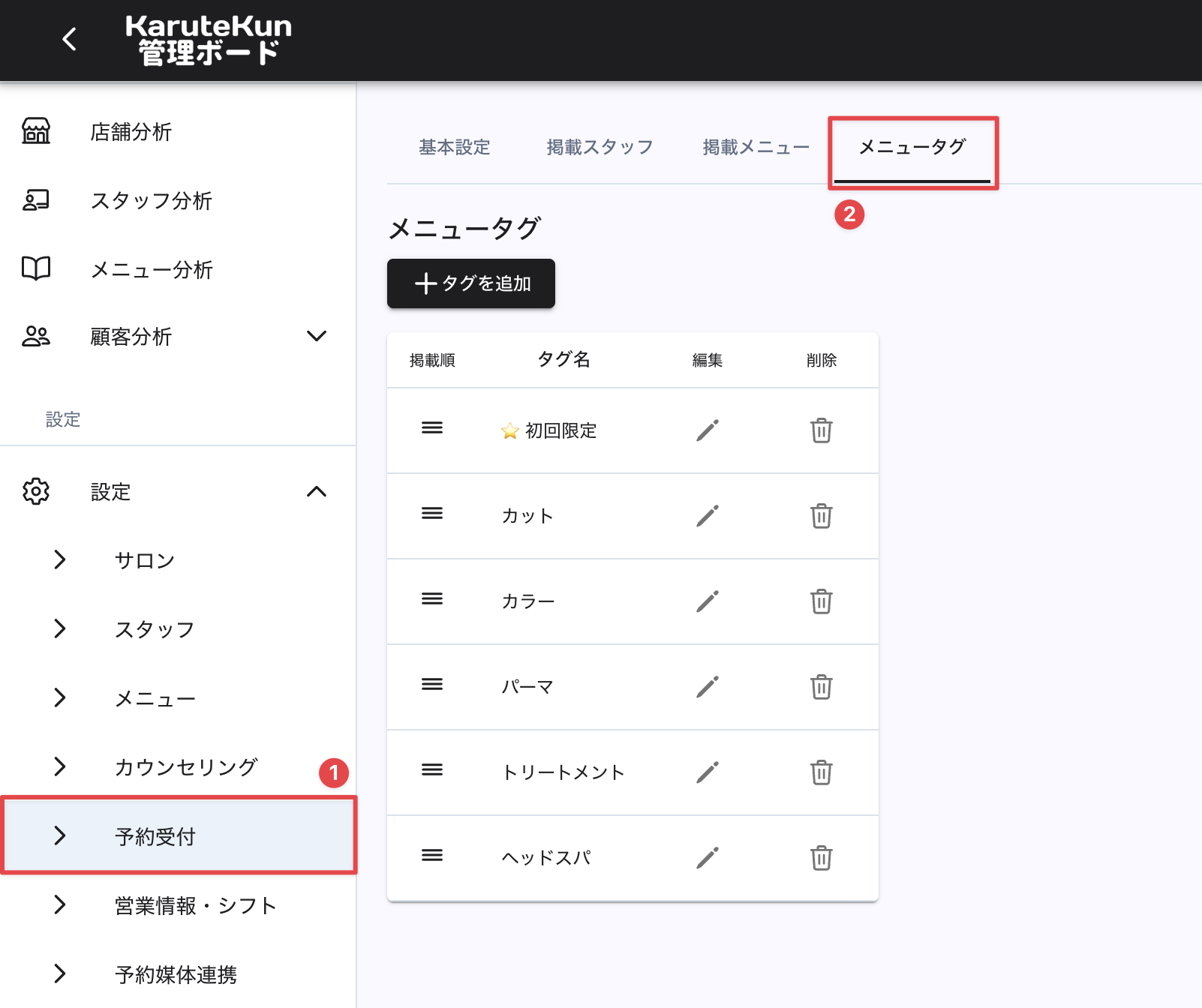The image size is (1202, 1008).
Task: Click the カット tag name
Action: 527,516
